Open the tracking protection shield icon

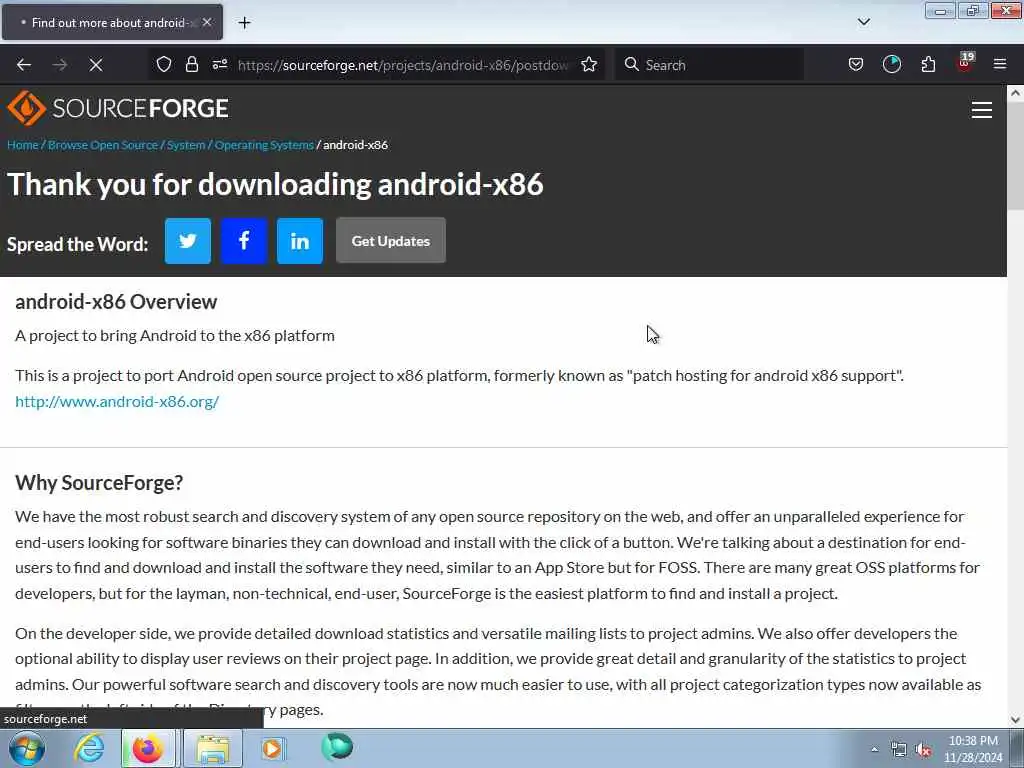click(164, 64)
